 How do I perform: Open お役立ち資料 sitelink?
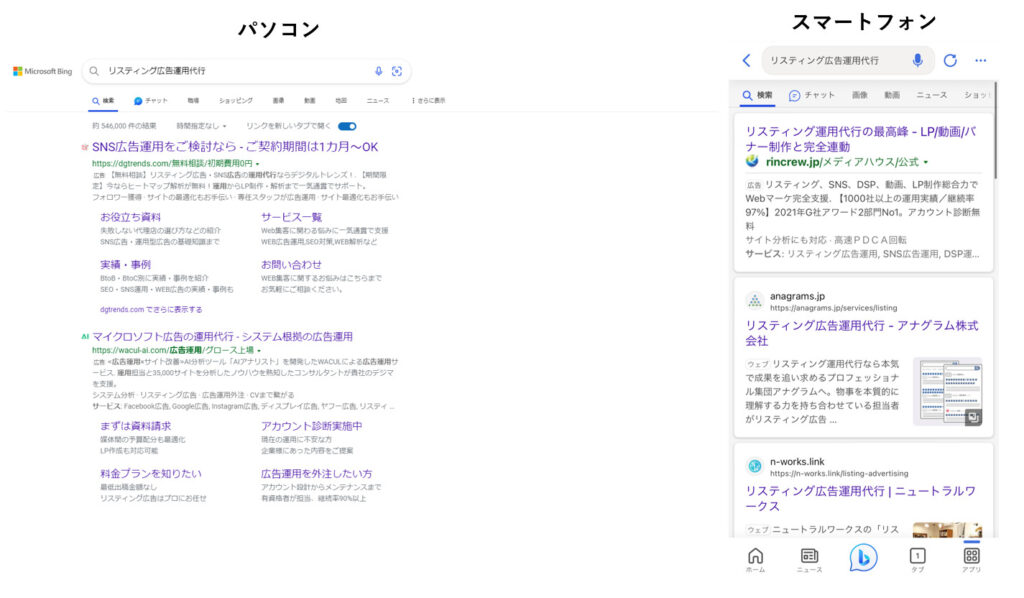click(x=131, y=217)
